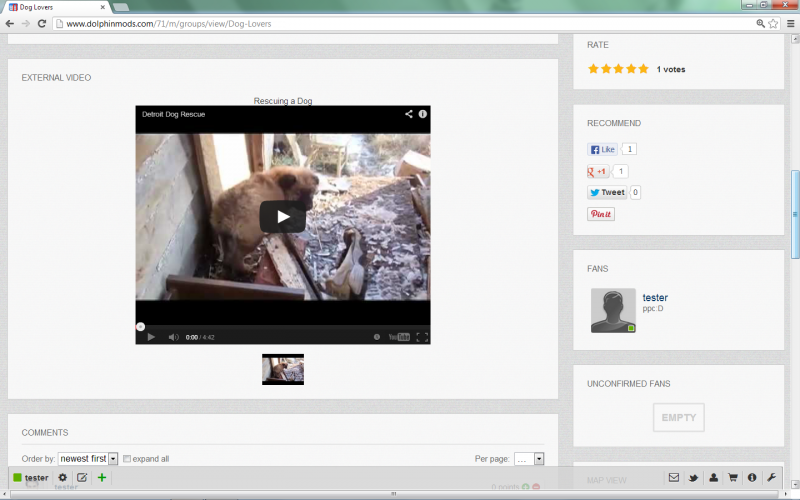Bookmark this page with the star icon
The height and width of the screenshot is (500, 800).
[x=773, y=23]
